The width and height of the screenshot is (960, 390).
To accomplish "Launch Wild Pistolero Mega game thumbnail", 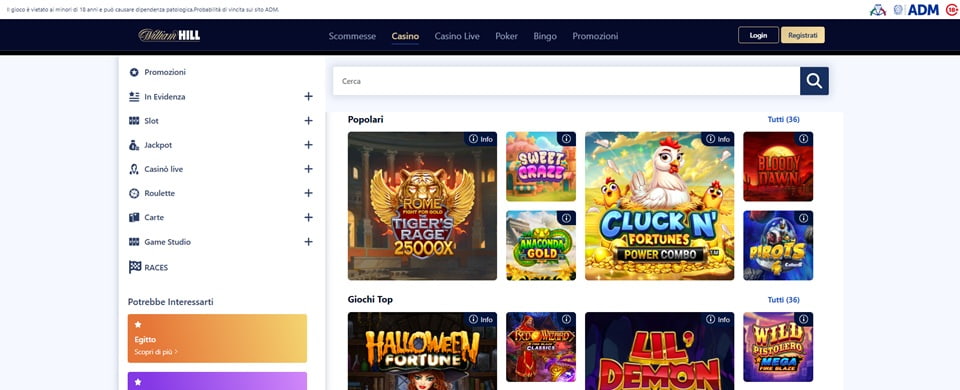I will click(x=778, y=347).
